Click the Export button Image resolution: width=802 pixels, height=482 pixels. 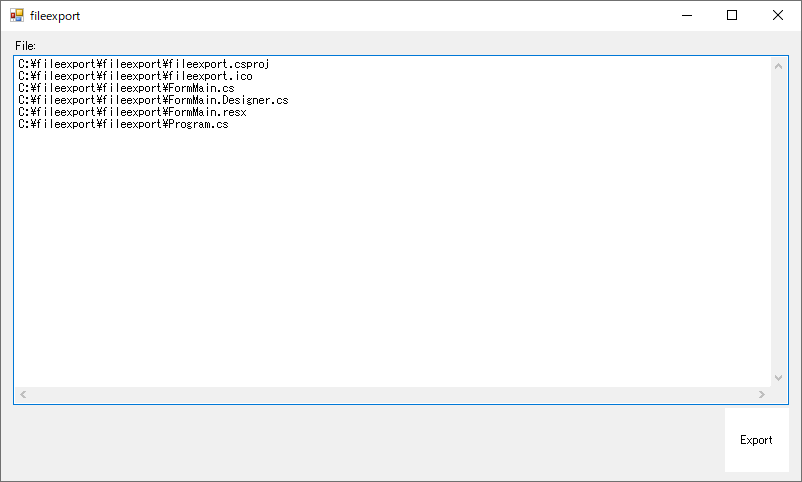coord(756,440)
